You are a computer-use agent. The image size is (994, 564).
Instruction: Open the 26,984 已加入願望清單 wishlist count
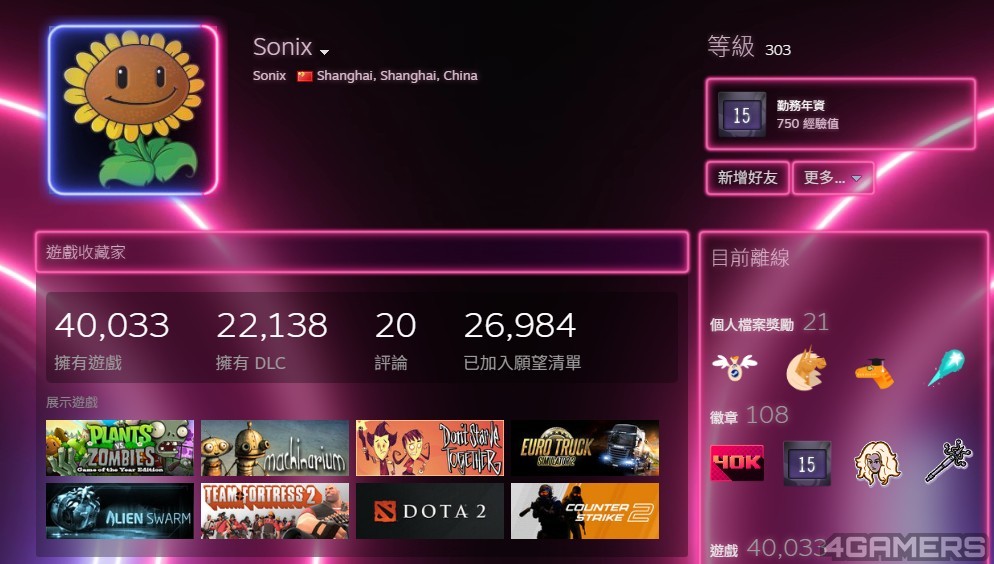click(522, 340)
